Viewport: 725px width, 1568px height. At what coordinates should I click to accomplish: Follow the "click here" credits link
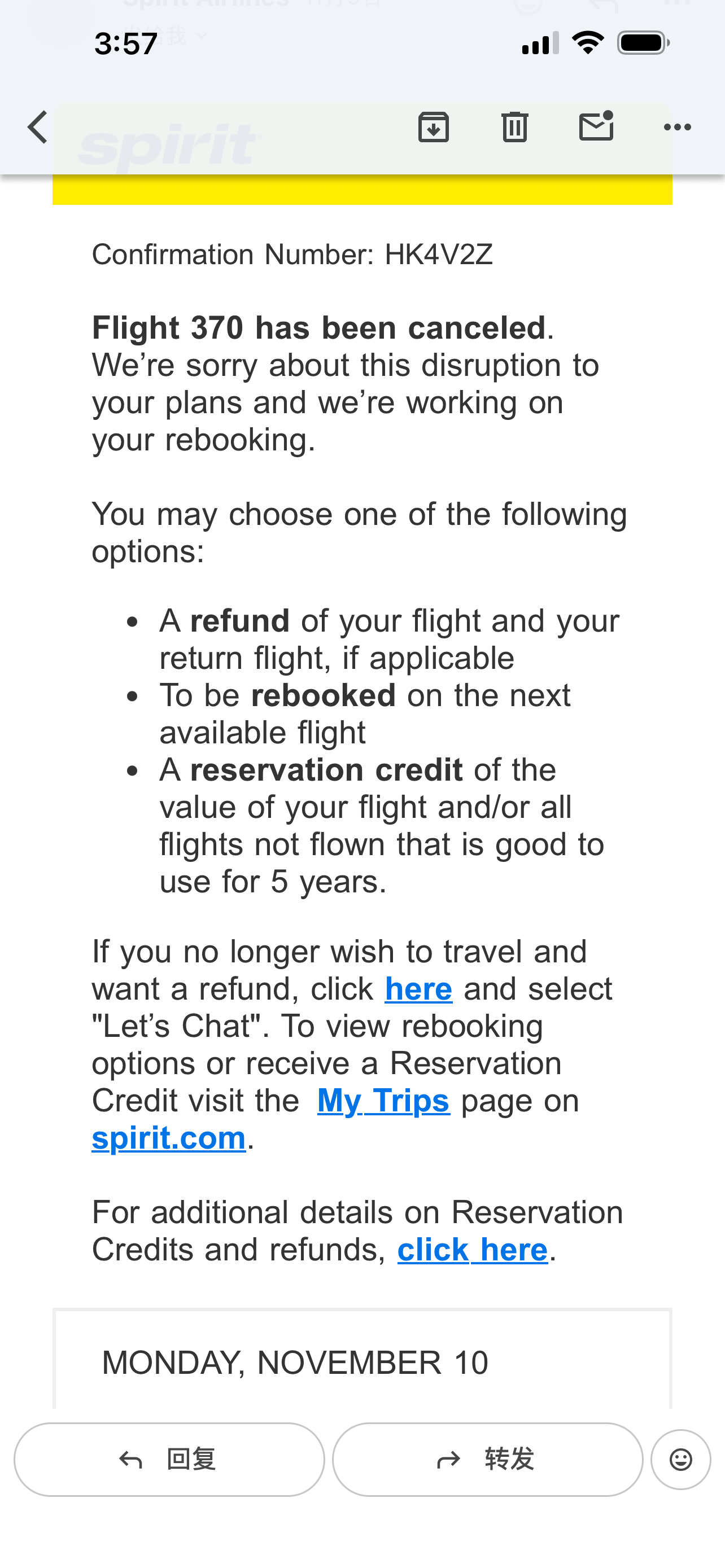pos(473,1250)
